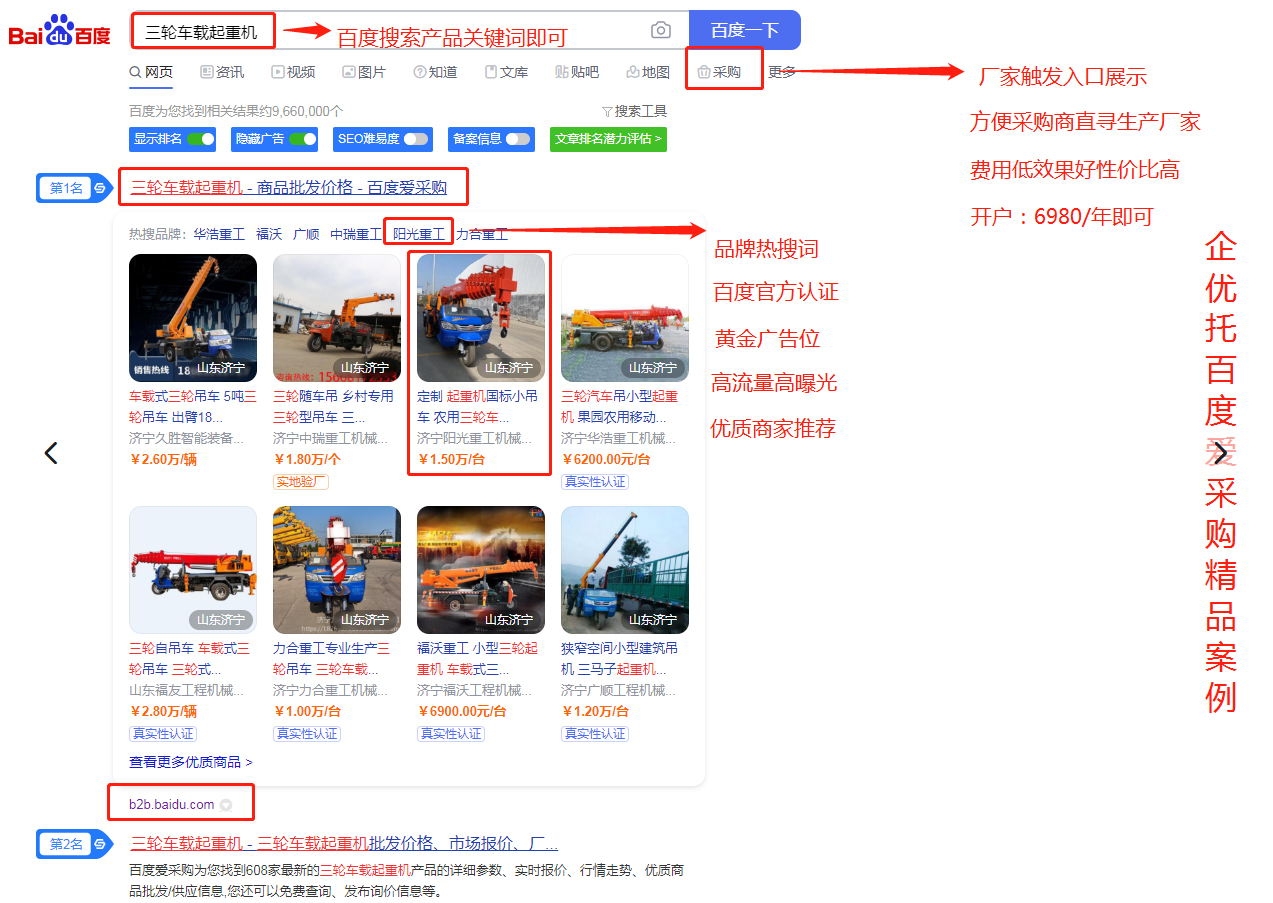Click the 实地验厂 badge
Viewport: 1273px width, 903px height.
click(301, 482)
